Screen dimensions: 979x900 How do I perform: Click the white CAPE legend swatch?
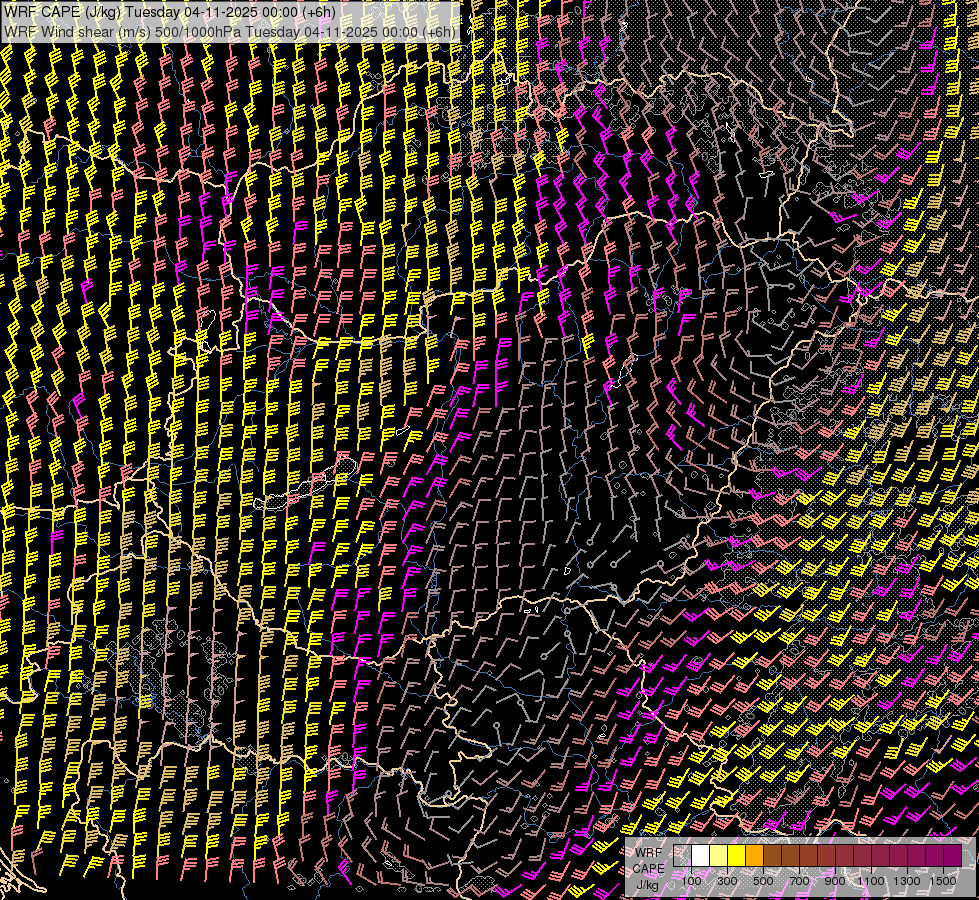(x=701, y=856)
